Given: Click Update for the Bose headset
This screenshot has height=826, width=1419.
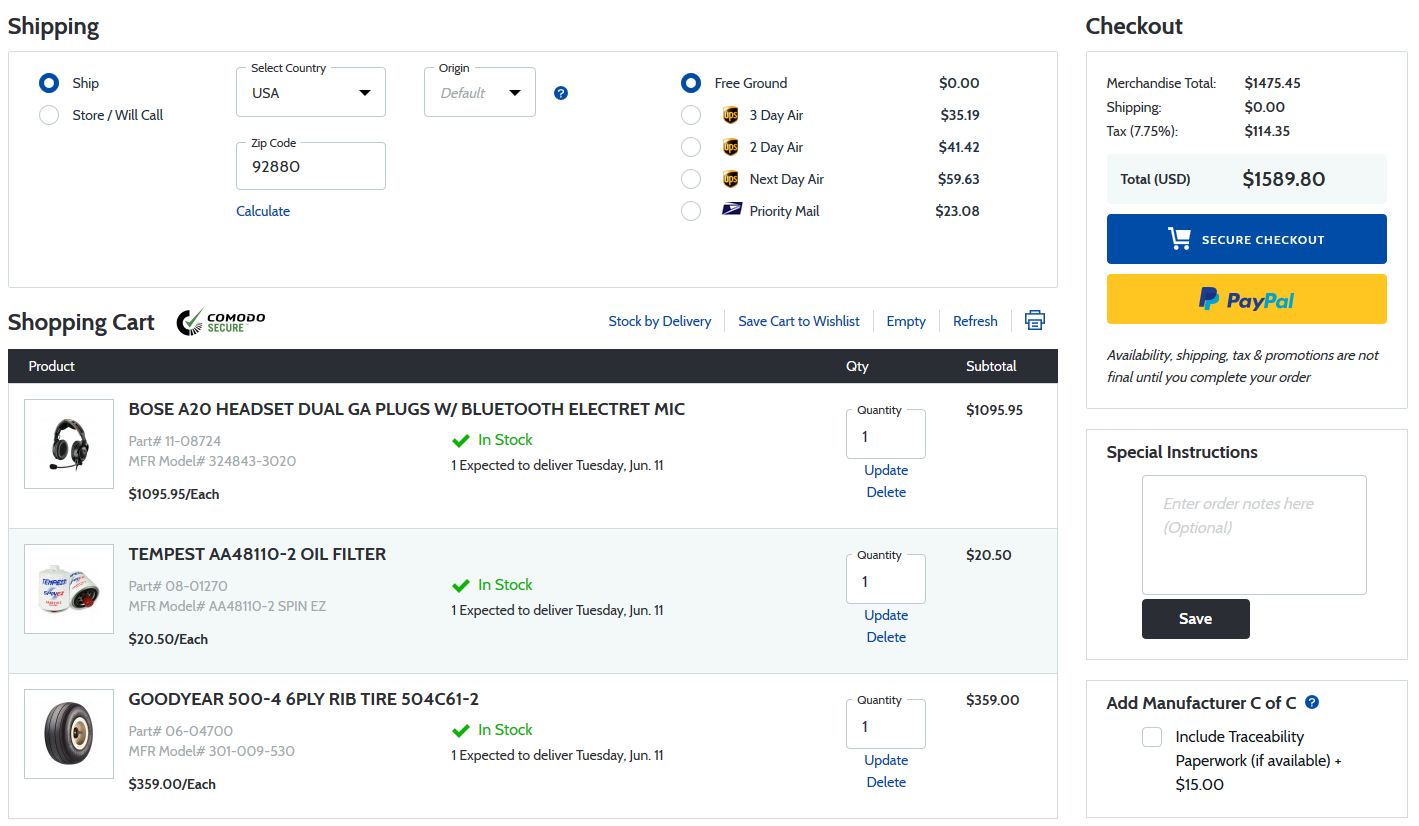Looking at the screenshot, I should pyautogui.click(x=886, y=470).
